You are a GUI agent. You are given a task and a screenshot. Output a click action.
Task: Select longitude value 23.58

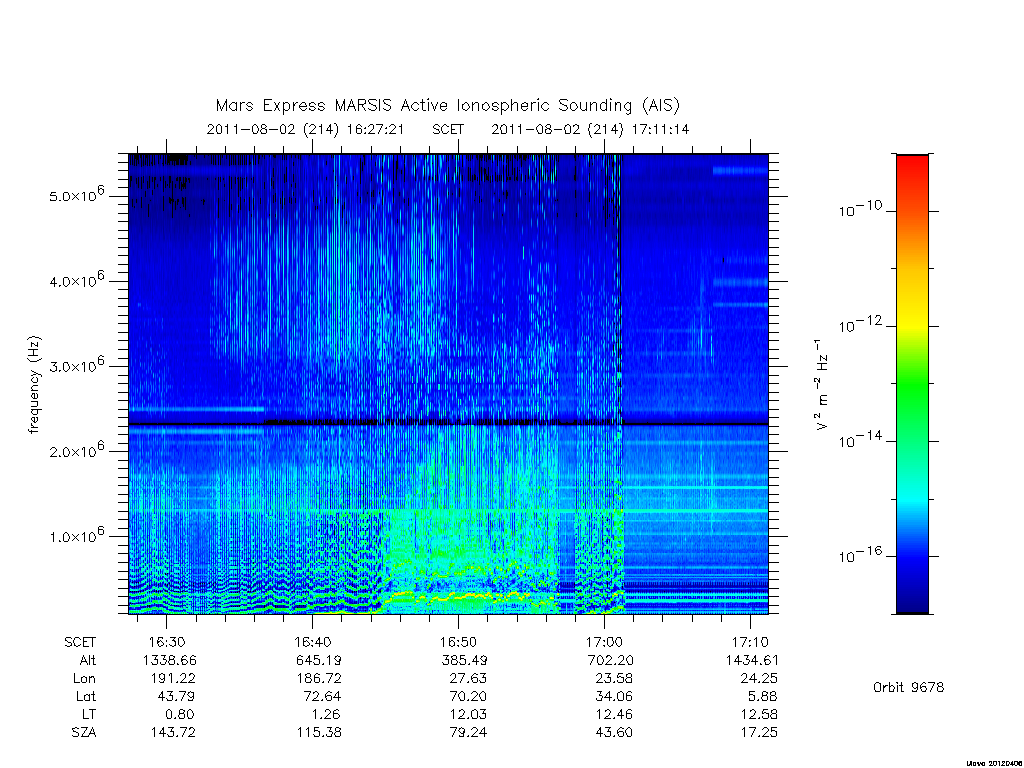click(614, 679)
